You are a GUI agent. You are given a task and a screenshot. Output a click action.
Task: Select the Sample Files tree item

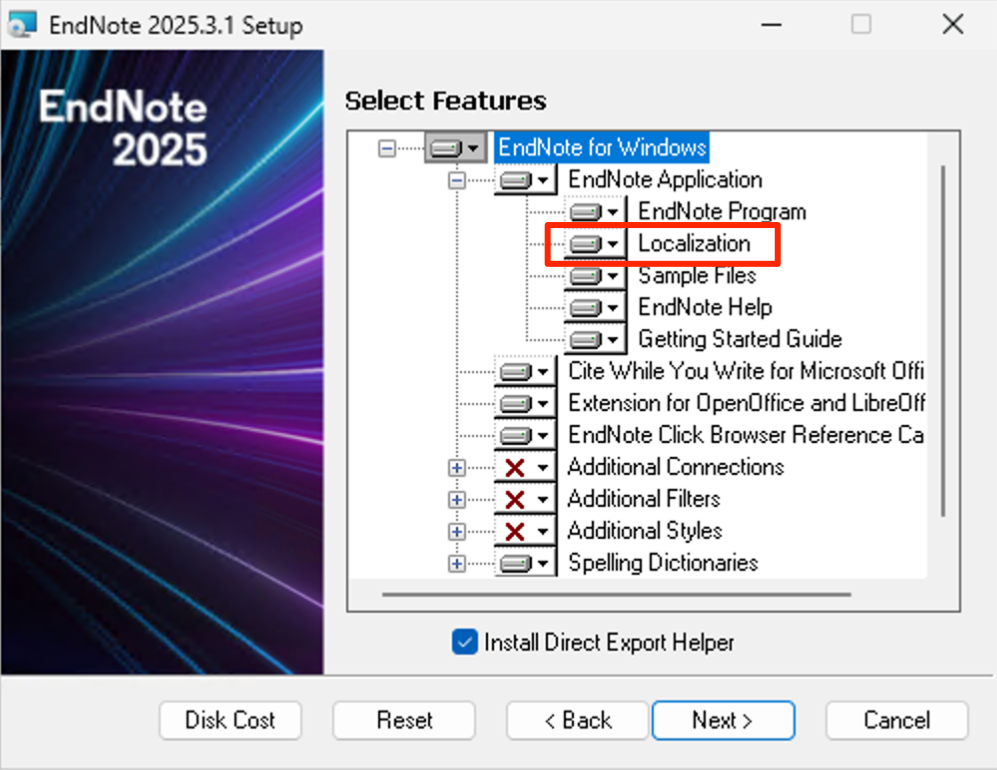pos(697,275)
